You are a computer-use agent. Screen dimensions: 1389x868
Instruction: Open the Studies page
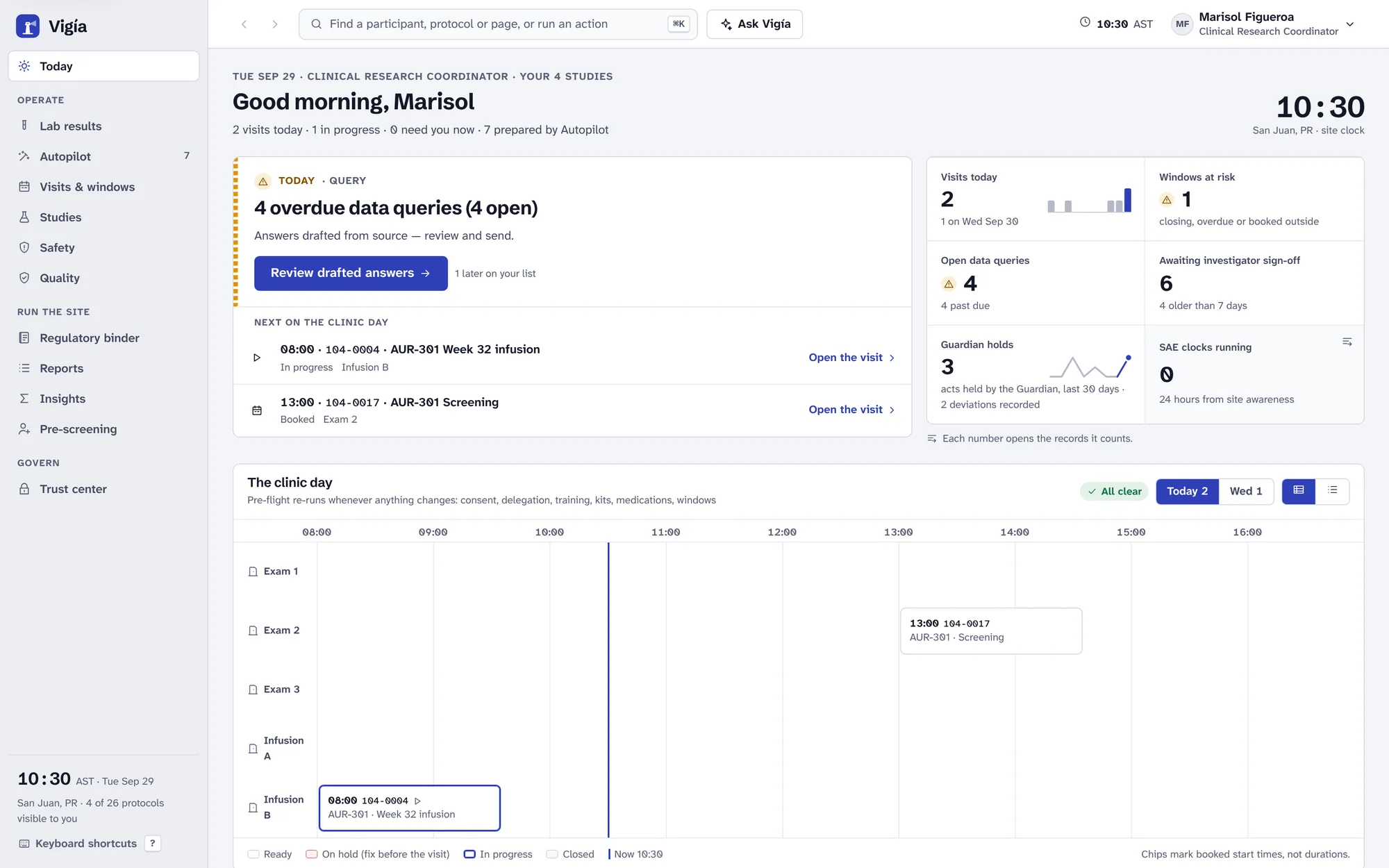pyautogui.click(x=103, y=217)
